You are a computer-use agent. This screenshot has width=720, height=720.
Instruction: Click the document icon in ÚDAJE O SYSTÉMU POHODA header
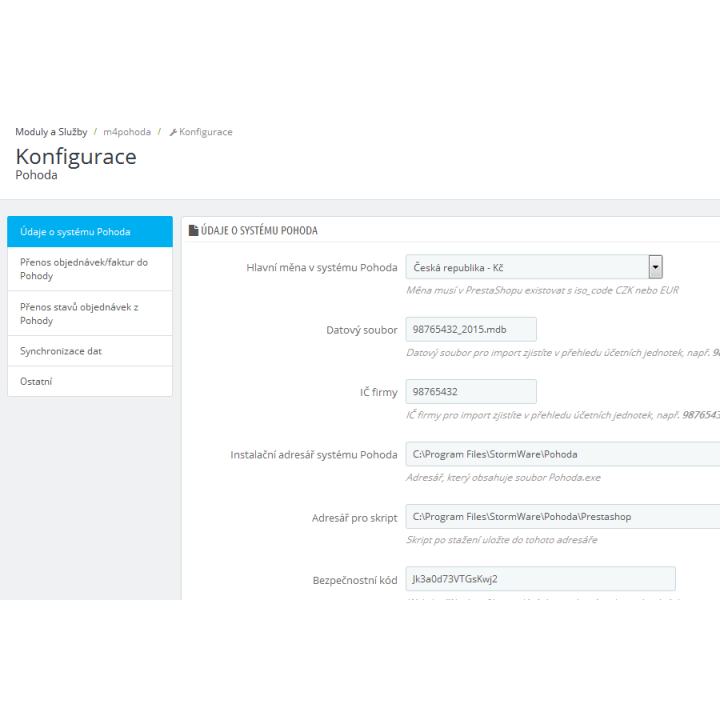tap(193, 230)
